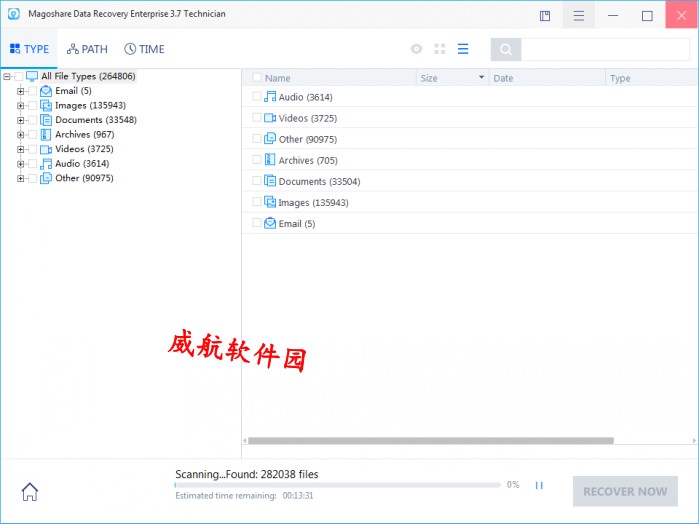
Task: Expand the Documents tree node
Action: point(21,120)
